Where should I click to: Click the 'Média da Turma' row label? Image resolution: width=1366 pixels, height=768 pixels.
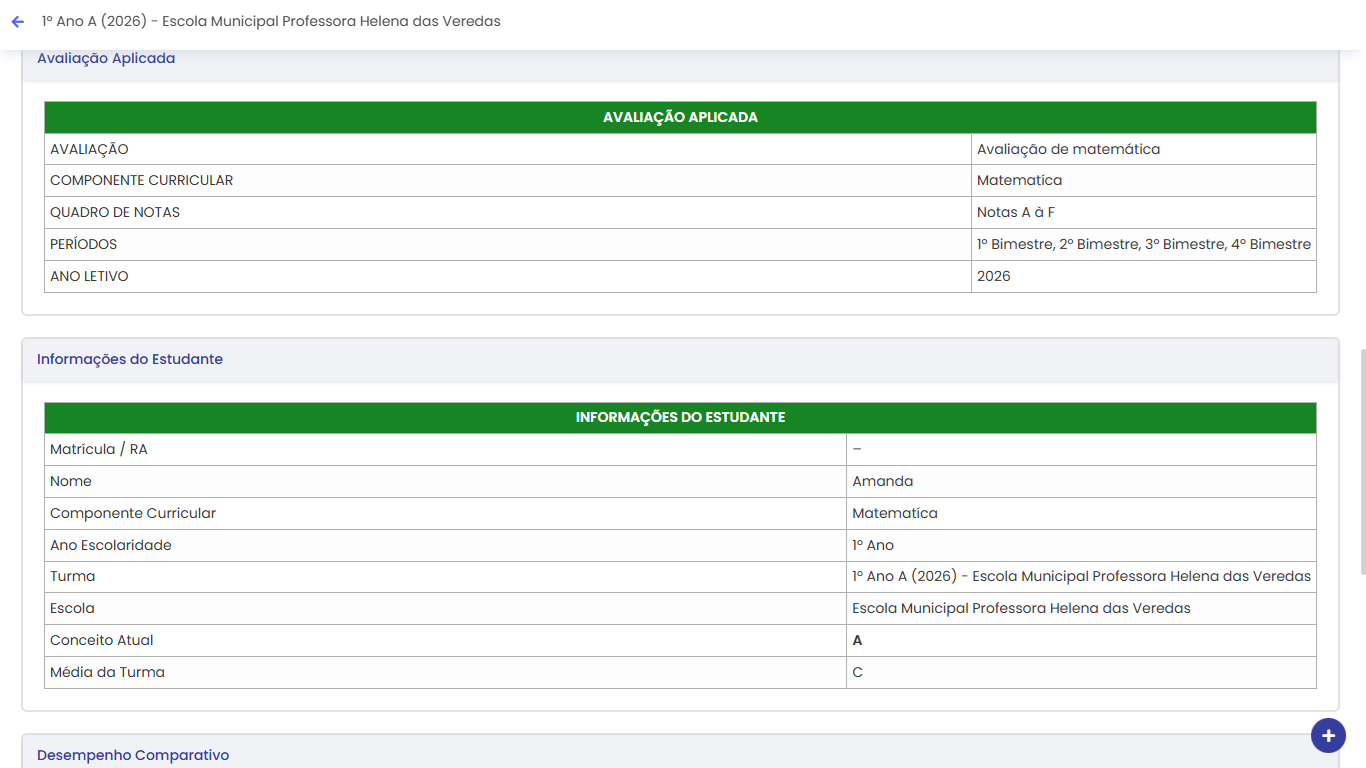click(x=107, y=672)
